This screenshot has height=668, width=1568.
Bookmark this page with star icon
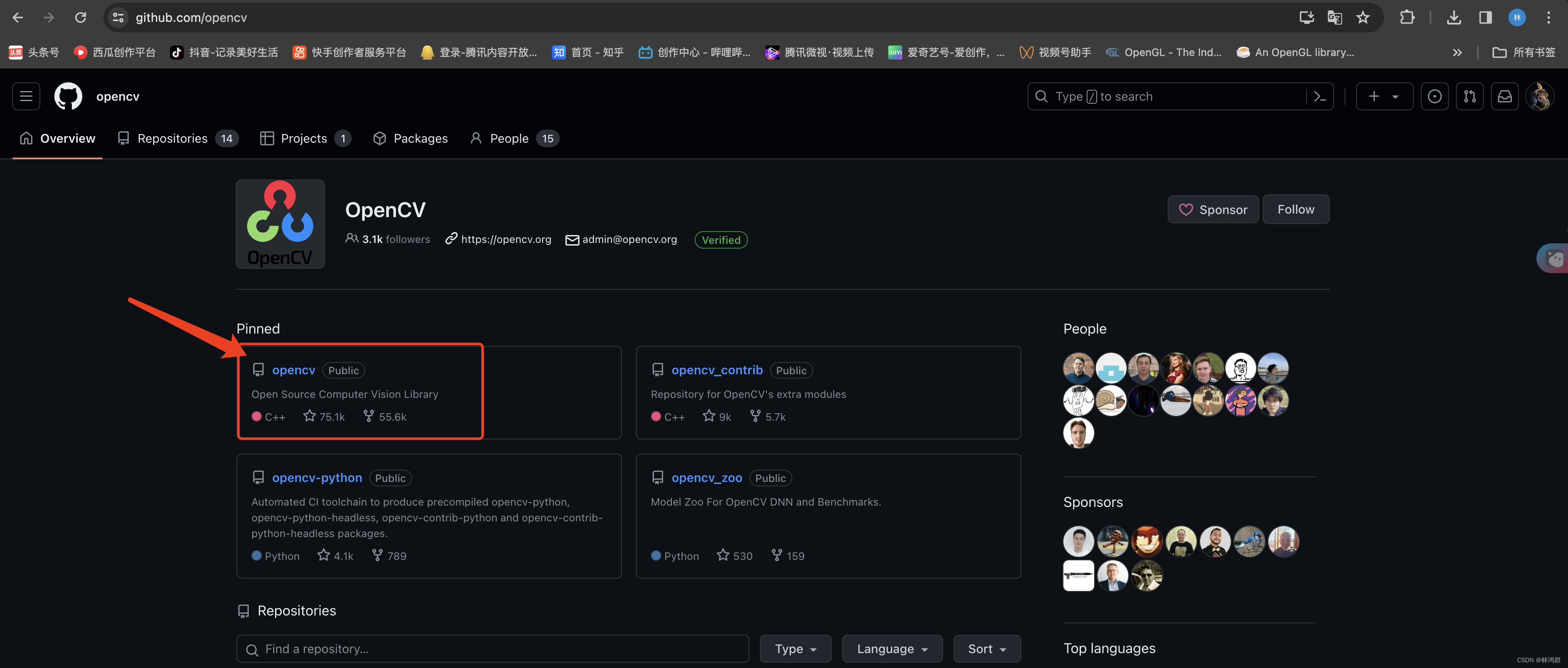(1363, 18)
